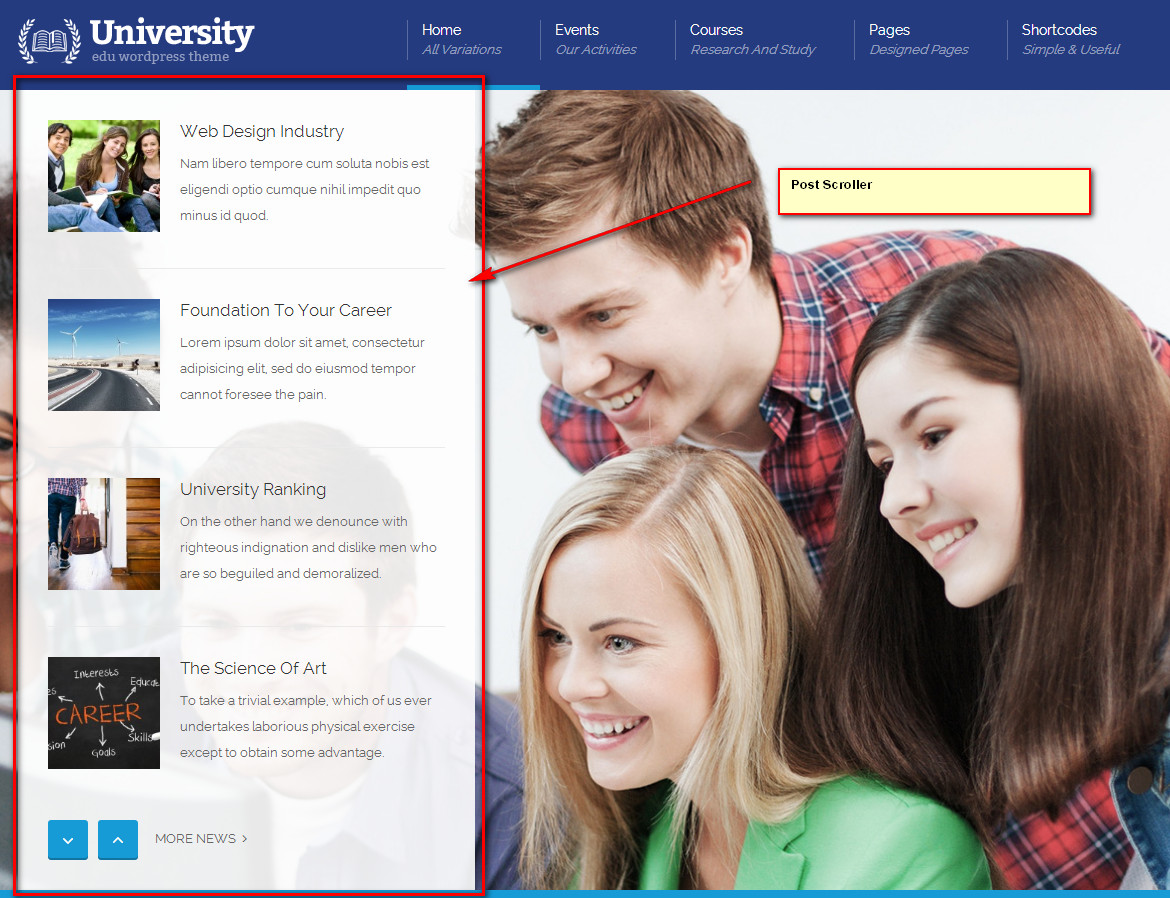The height and width of the screenshot is (898, 1170).
Task: Open the Web Design Industry post title
Action: pyautogui.click(x=262, y=131)
